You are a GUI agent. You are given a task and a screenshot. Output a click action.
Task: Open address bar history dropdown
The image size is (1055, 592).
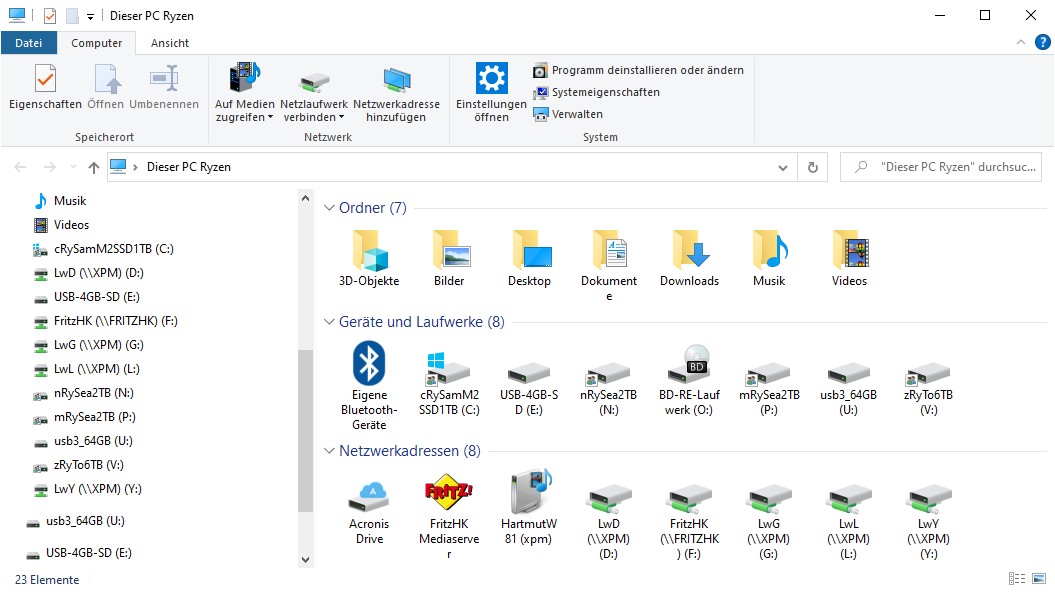(783, 168)
